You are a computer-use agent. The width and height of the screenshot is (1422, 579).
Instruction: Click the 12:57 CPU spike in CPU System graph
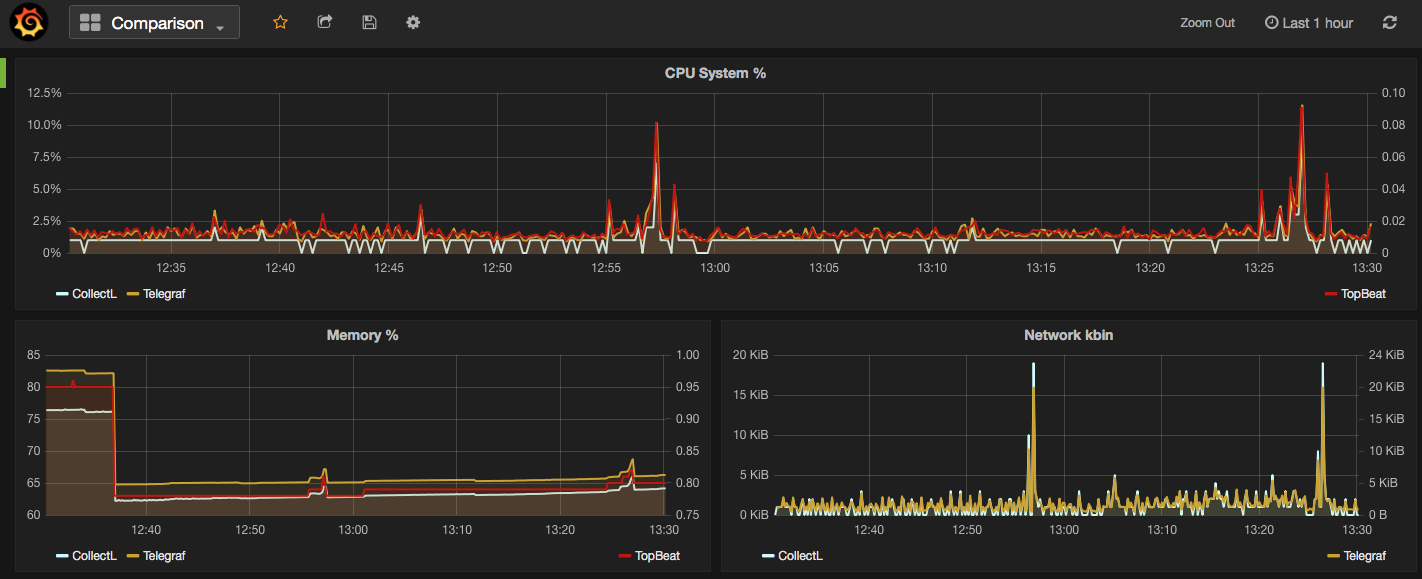click(x=656, y=125)
